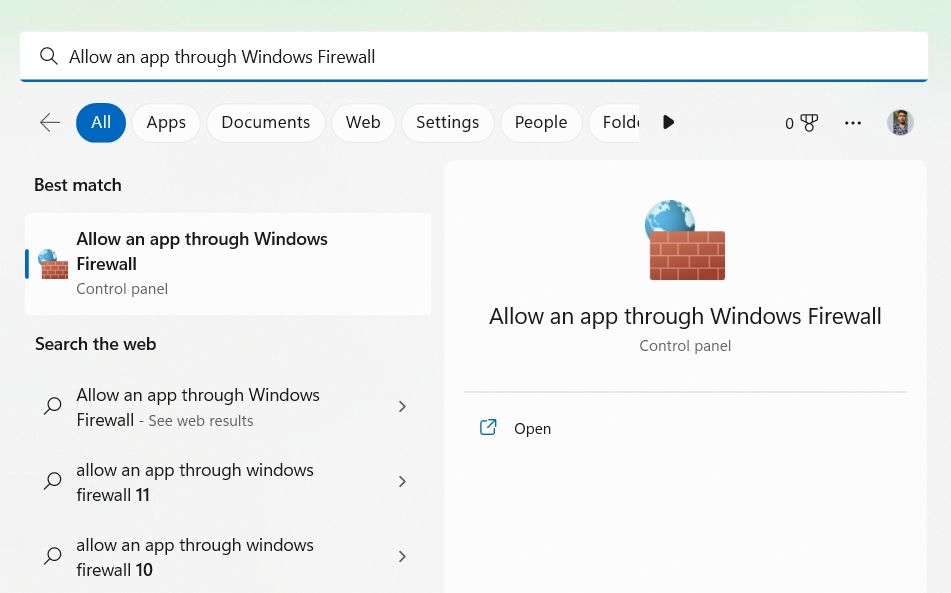Viewport: 951px width, 593px height.
Task: Show more filter tabs with play arrow
Action: (x=668, y=122)
